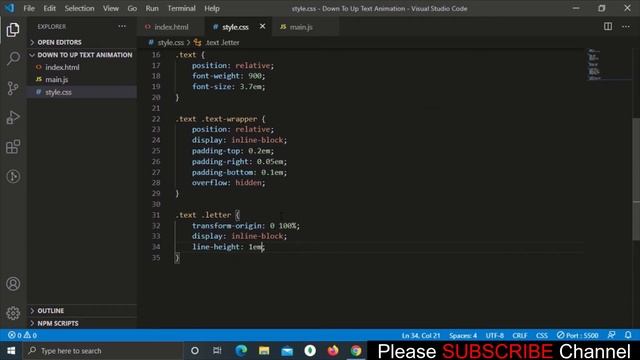Click the code minimap preview
The height and width of the screenshot is (360, 640).
pos(594,64)
